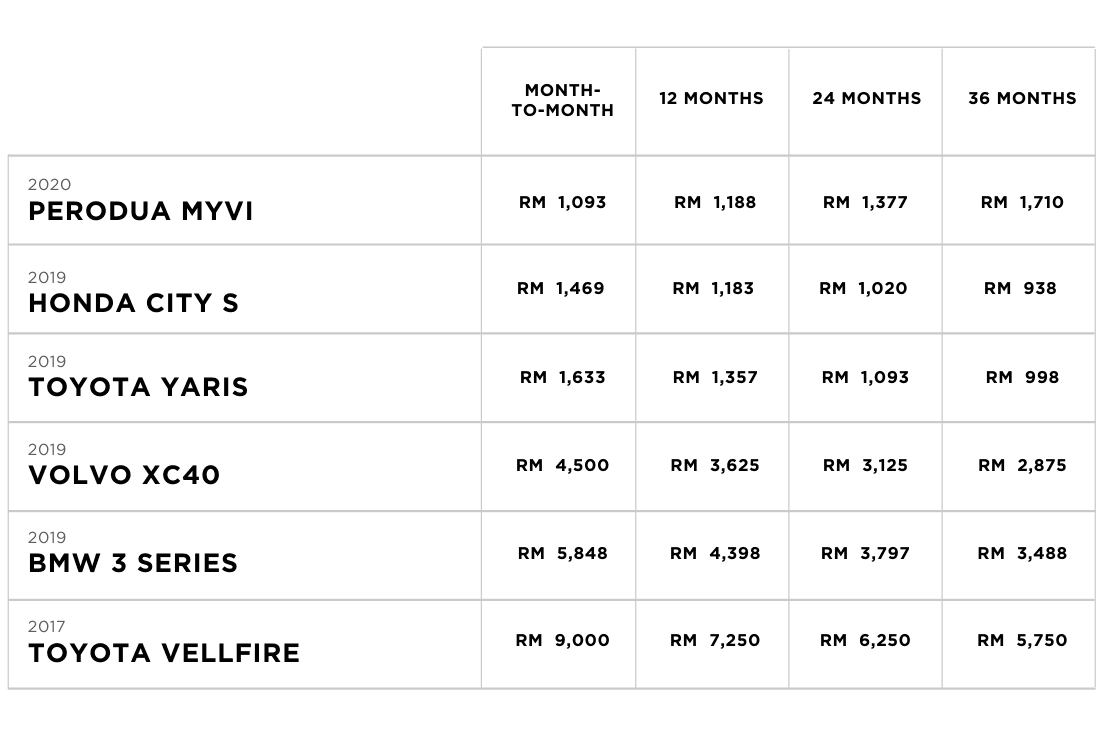Click the BMW 3 Series row label
Image resolution: width=1104 pixels, height=736 pixels.
pyautogui.click(x=133, y=563)
